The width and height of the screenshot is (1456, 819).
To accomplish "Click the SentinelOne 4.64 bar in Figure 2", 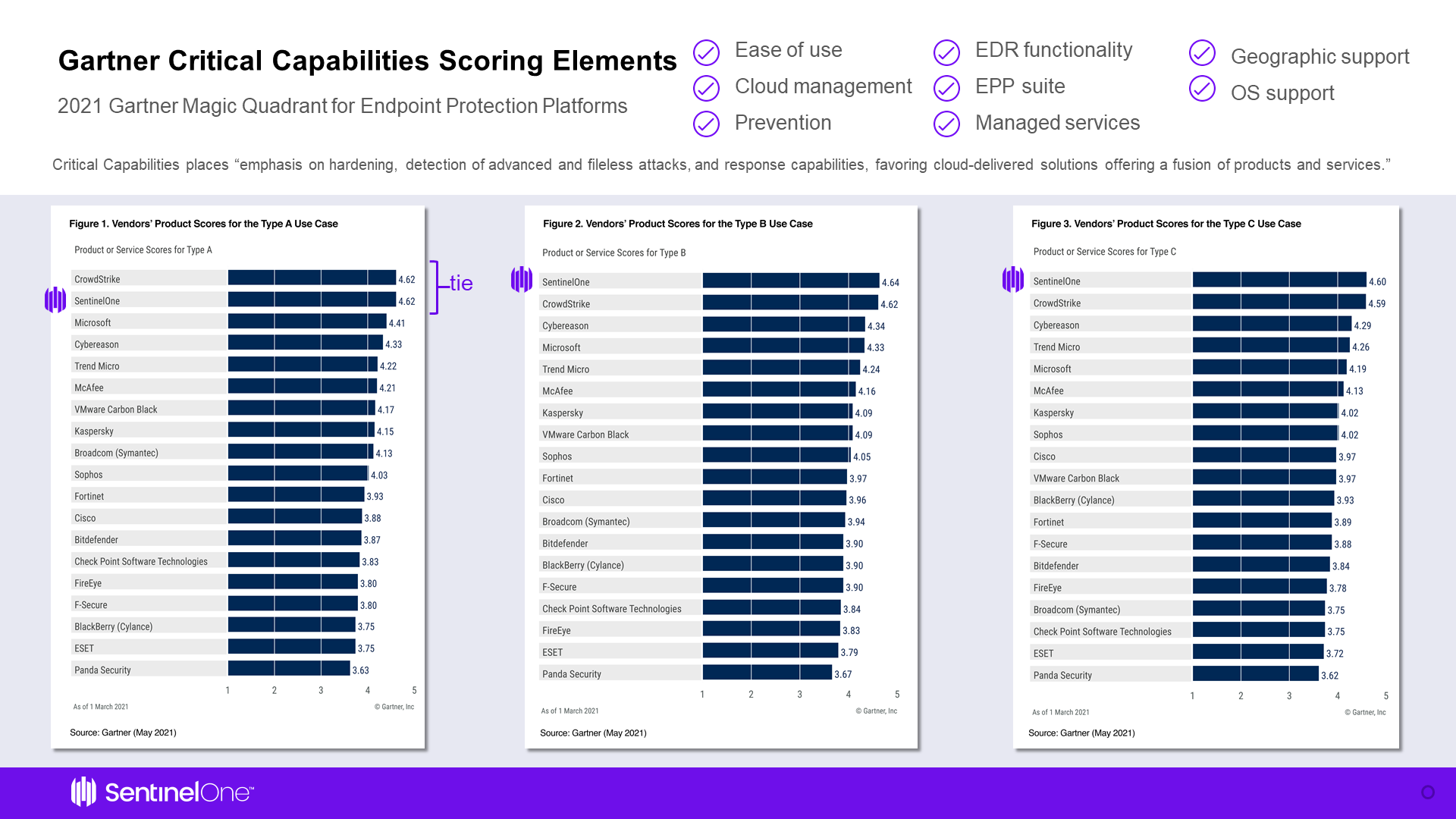I will click(790, 281).
